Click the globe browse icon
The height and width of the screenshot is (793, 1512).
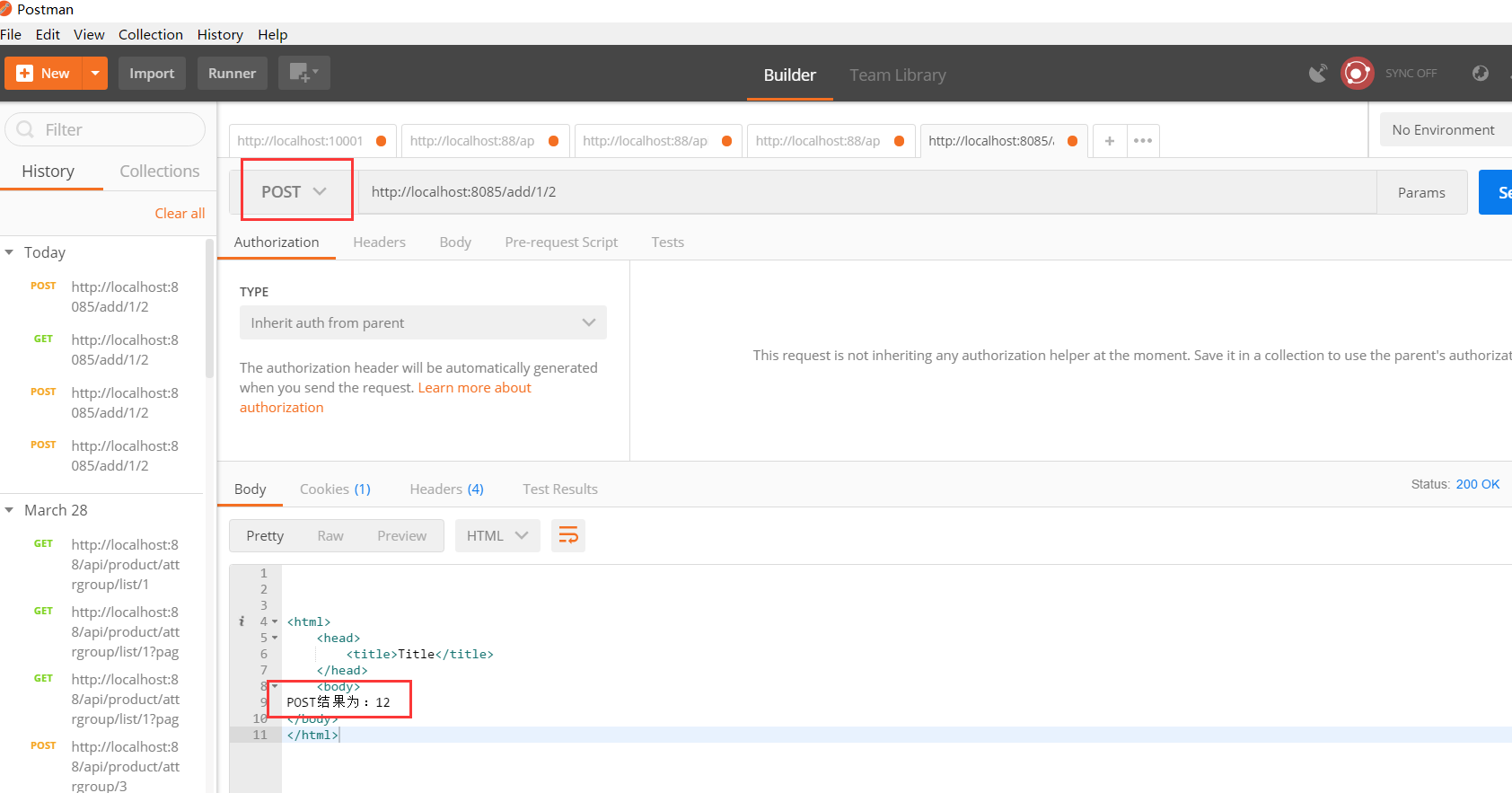pyautogui.click(x=1481, y=74)
